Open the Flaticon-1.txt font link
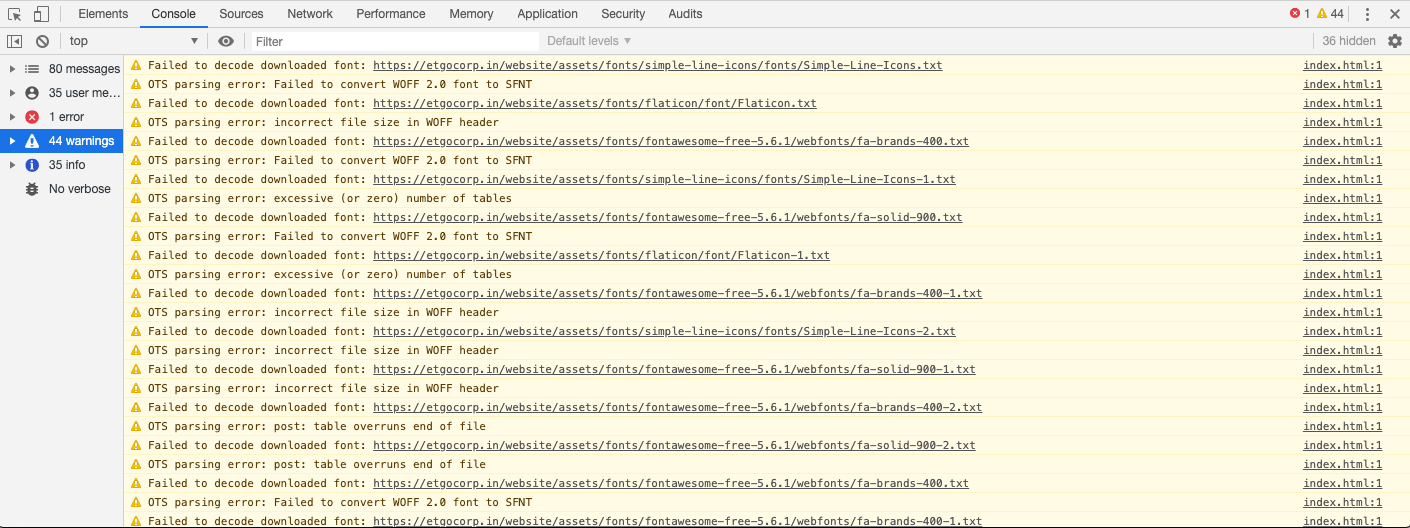This screenshot has height=528, width=1410. pyautogui.click(x=601, y=255)
